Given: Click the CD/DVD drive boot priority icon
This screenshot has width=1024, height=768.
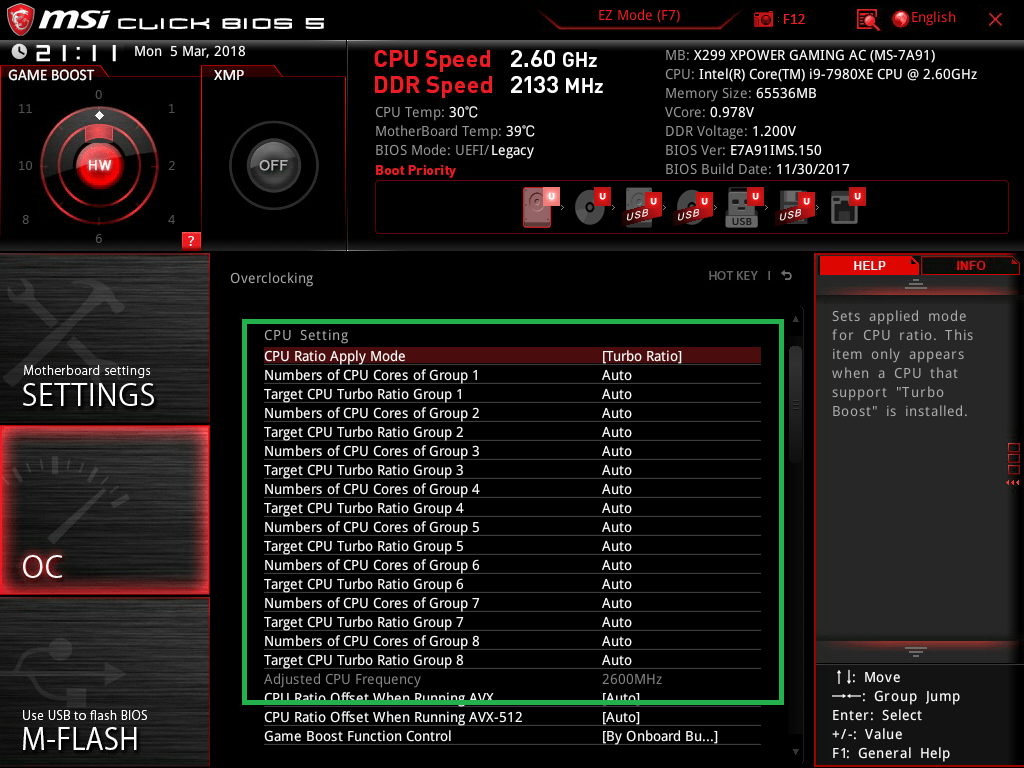Looking at the screenshot, I should coord(592,207).
